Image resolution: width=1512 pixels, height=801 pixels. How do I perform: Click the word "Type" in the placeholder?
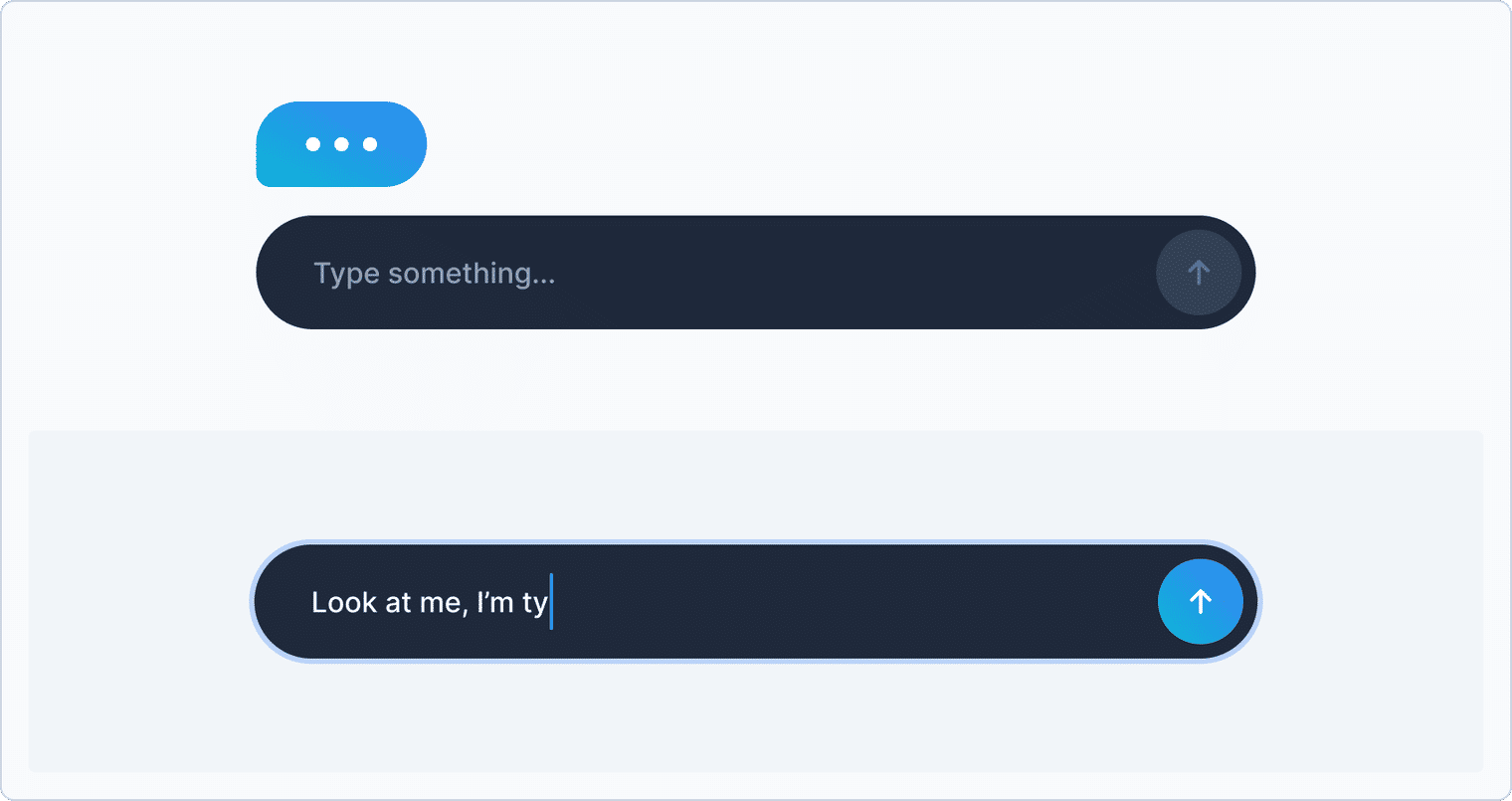pyautogui.click(x=347, y=275)
